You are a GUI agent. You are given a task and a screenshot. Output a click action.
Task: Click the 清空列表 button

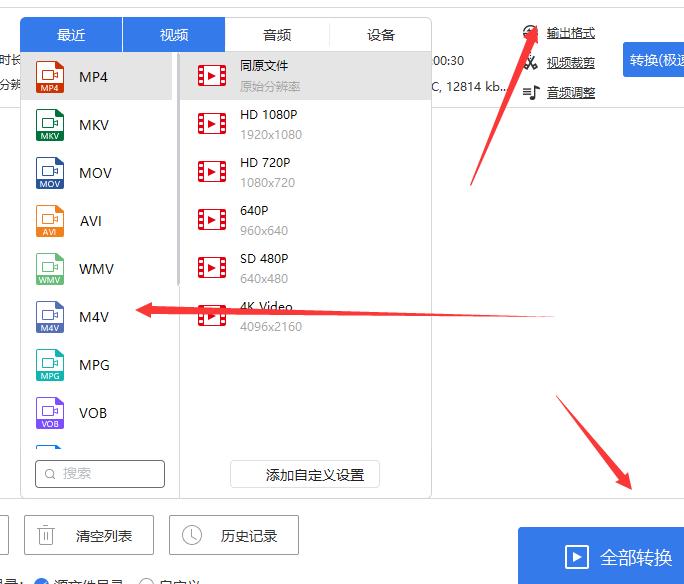pyautogui.click(x=89, y=535)
